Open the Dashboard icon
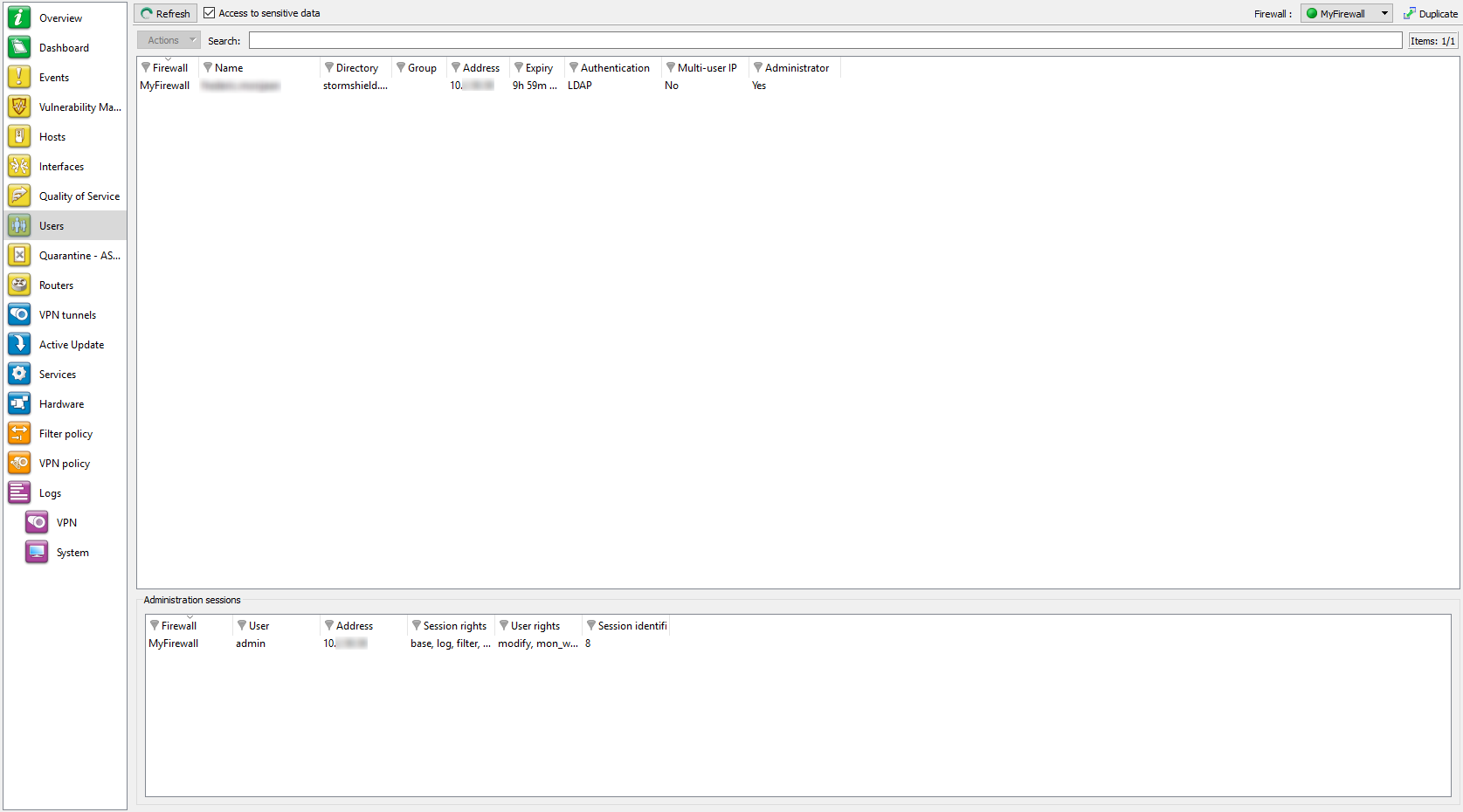 [19, 47]
